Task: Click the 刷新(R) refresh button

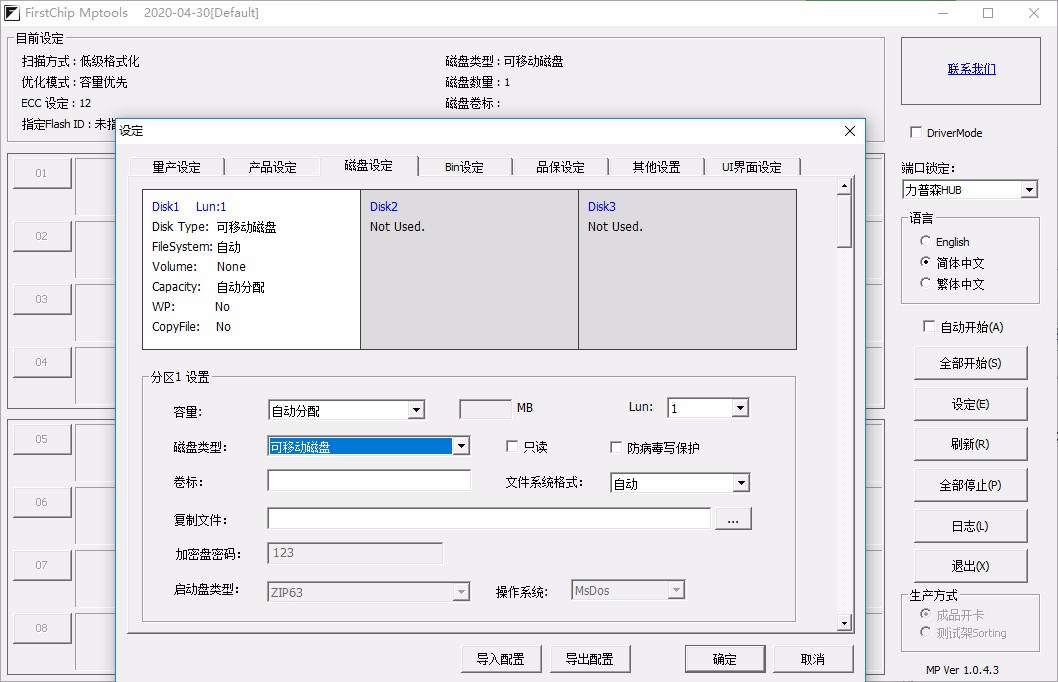Action: tap(969, 443)
